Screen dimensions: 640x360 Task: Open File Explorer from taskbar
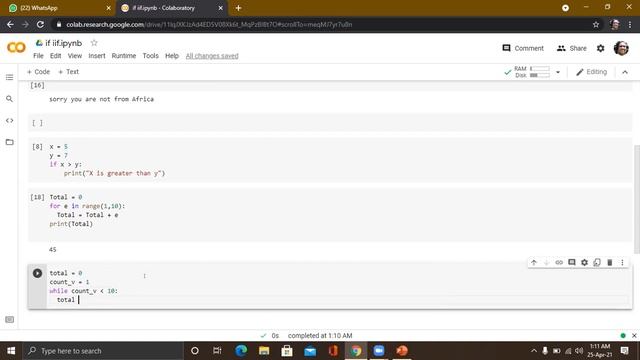pyautogui.click(x=264, y=351)
